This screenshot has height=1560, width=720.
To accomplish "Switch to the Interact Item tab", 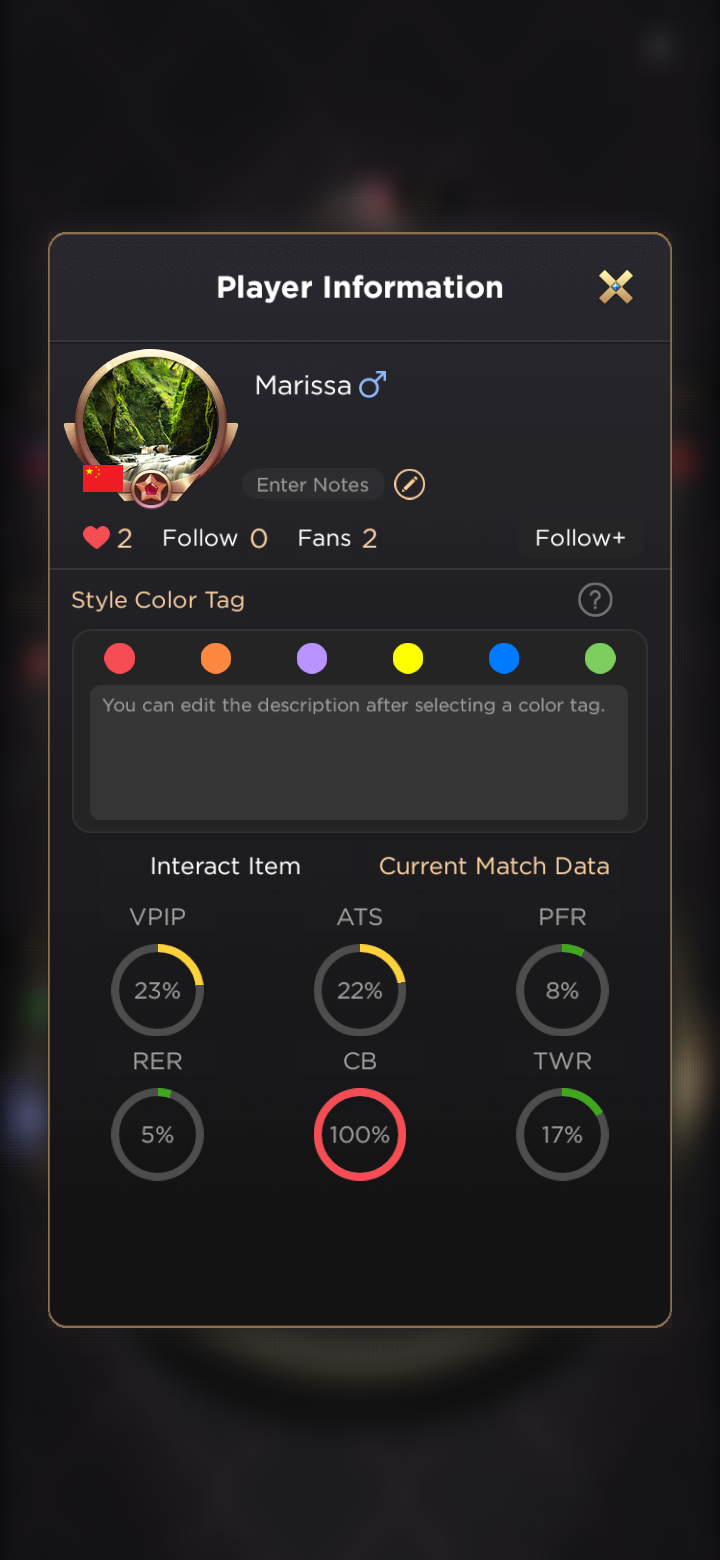I will click(x=225, y=866).
